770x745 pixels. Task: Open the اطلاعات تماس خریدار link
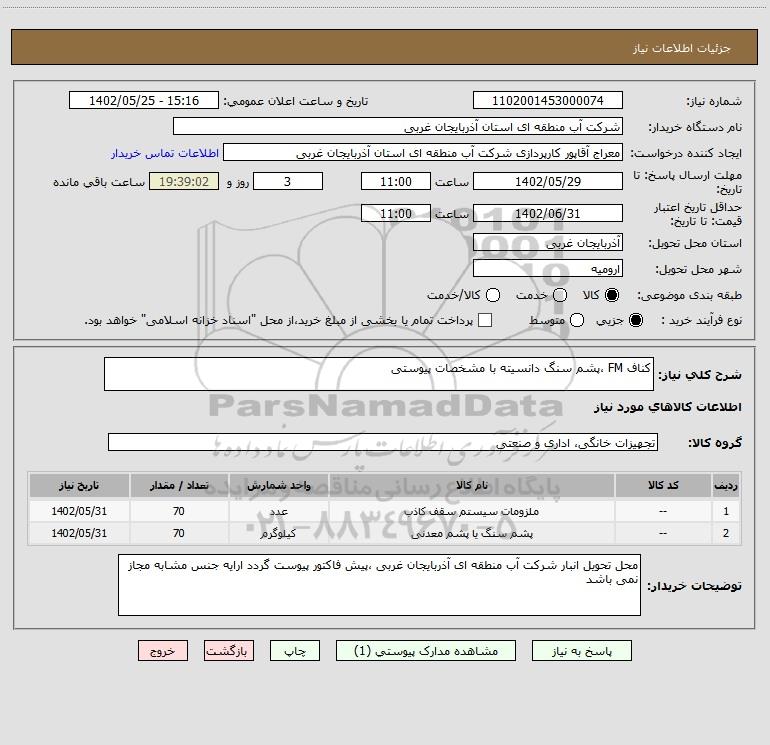tap(165, 153)
